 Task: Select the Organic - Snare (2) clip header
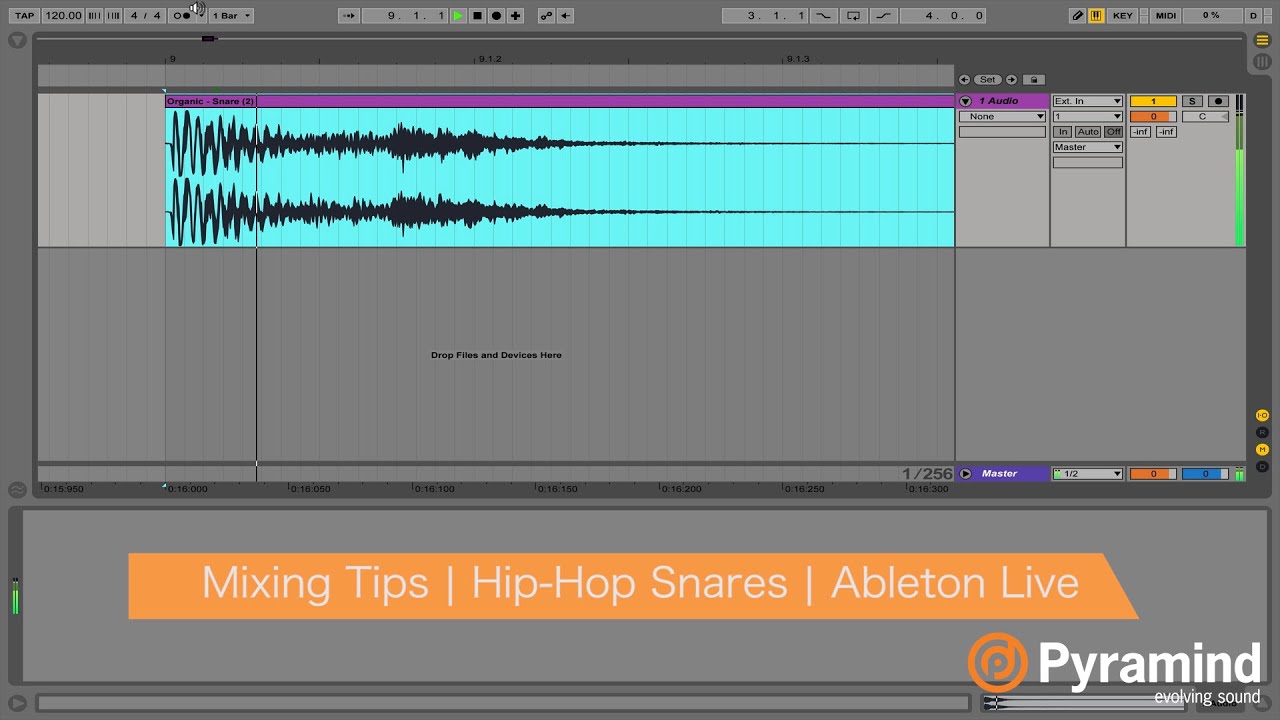point(560,101)
